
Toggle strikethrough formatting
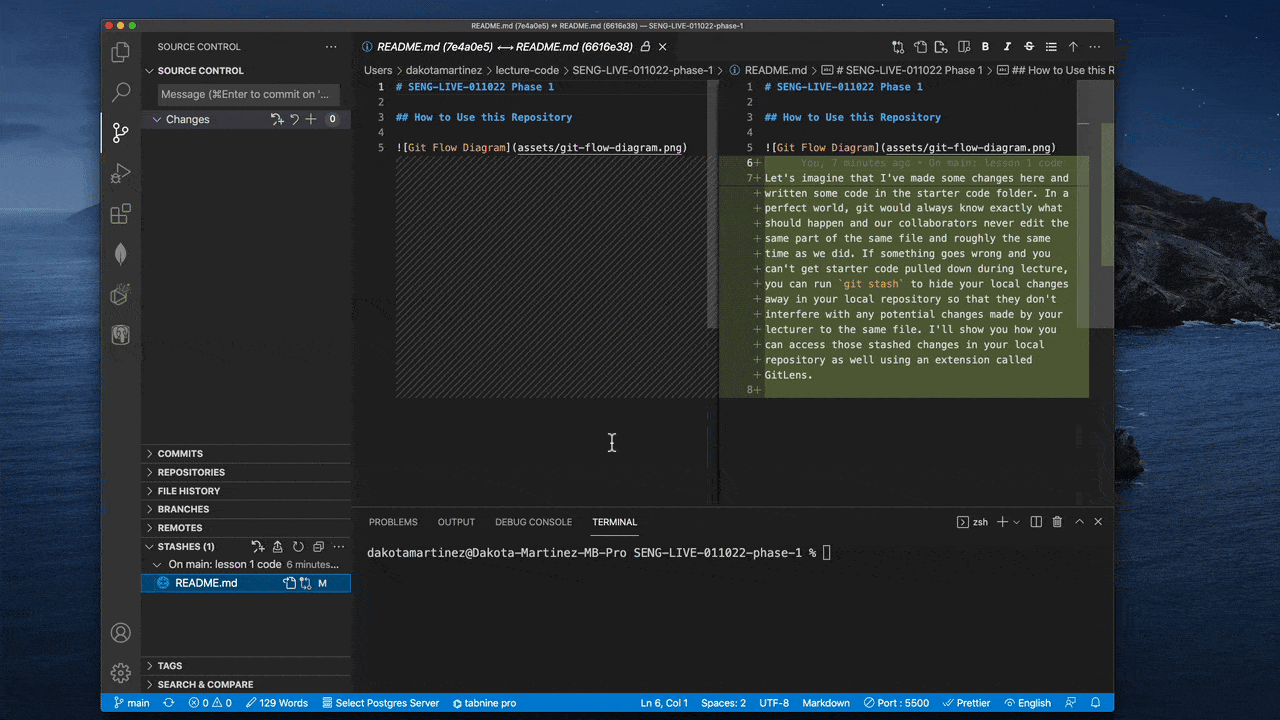1029,47
